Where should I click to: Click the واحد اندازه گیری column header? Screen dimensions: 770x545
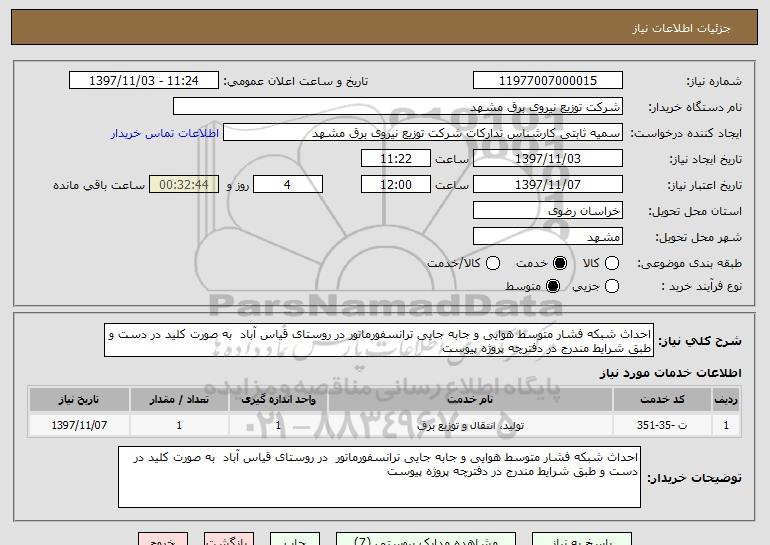[278, 400]
